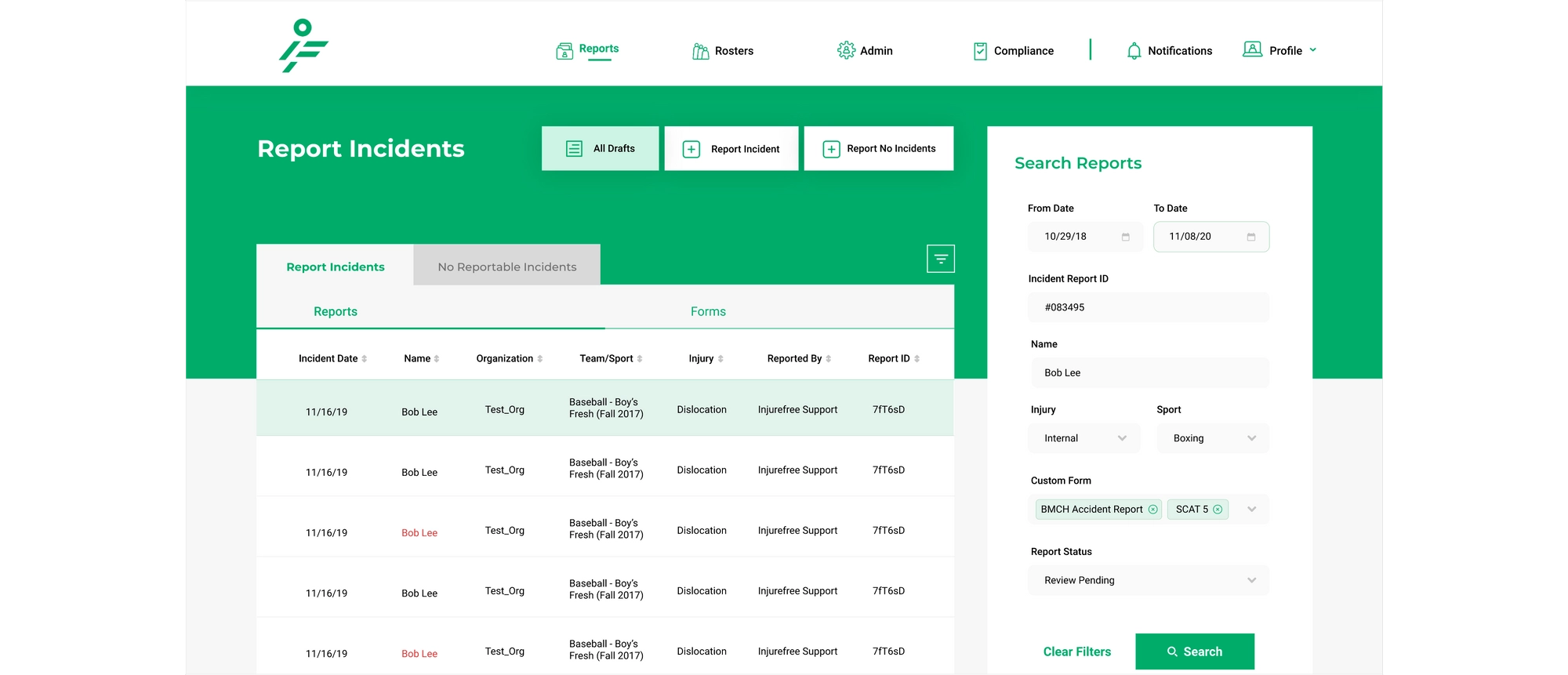Image resolution: width=1568 pixels, height=675 pixels.
Task: Click the Clear Filters link
Action: tap(1077, 651)
